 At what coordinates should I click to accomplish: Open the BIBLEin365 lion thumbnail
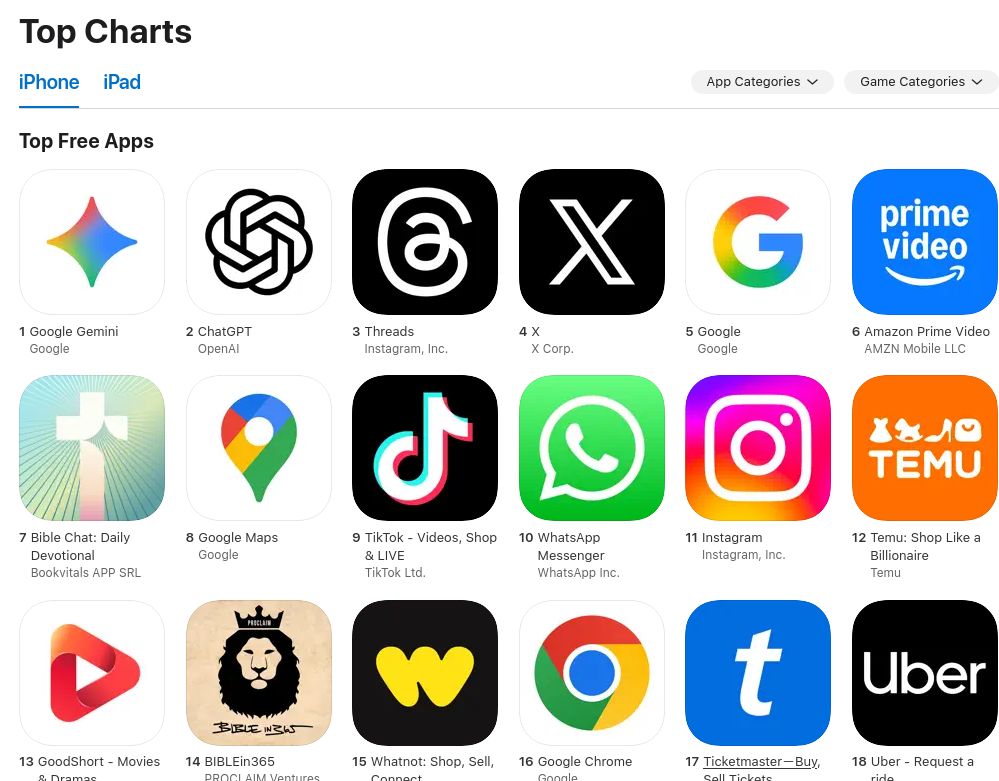259,673
